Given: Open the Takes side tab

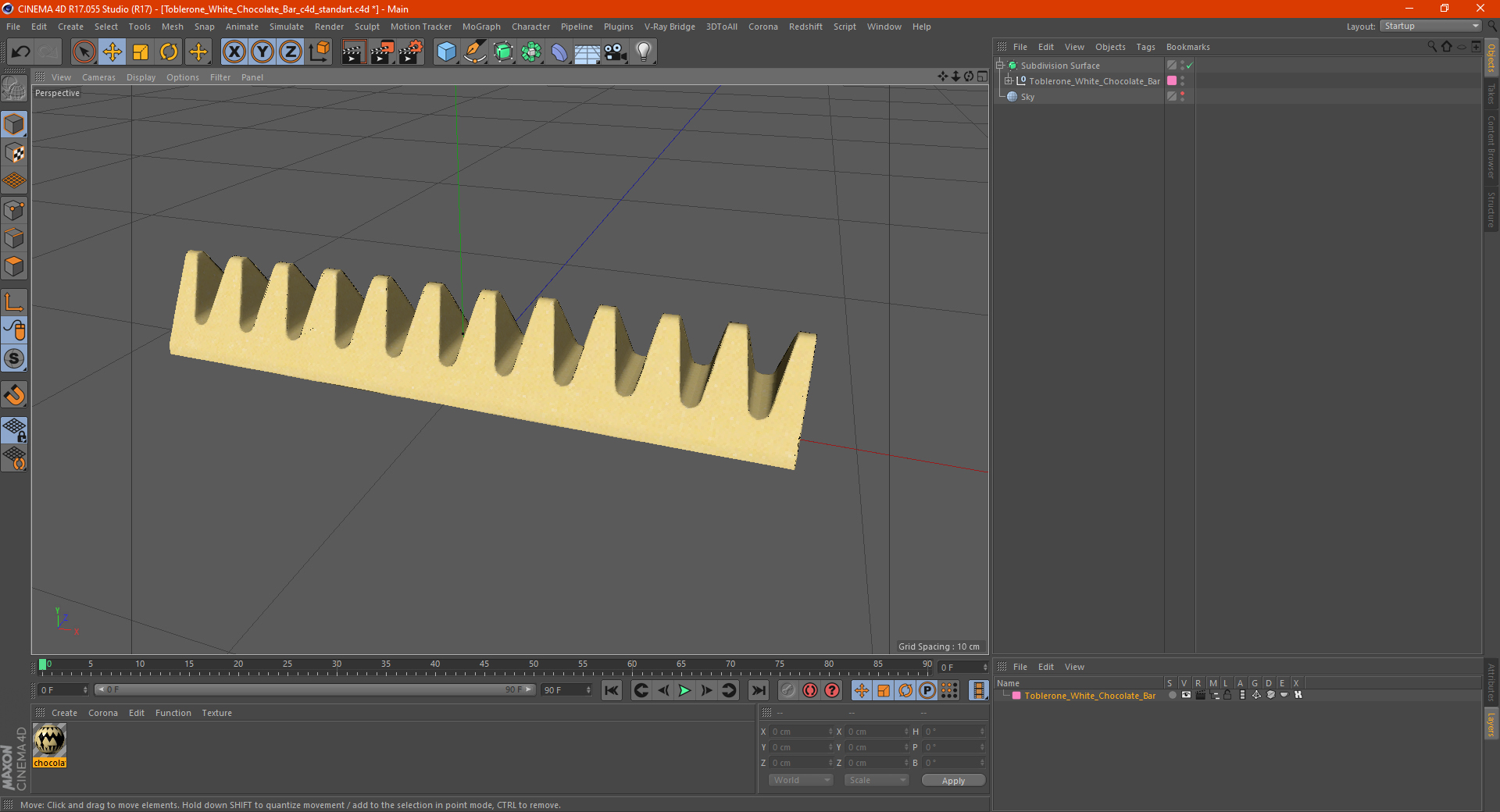Looking at the screenshot, I should coord(1491,94).
